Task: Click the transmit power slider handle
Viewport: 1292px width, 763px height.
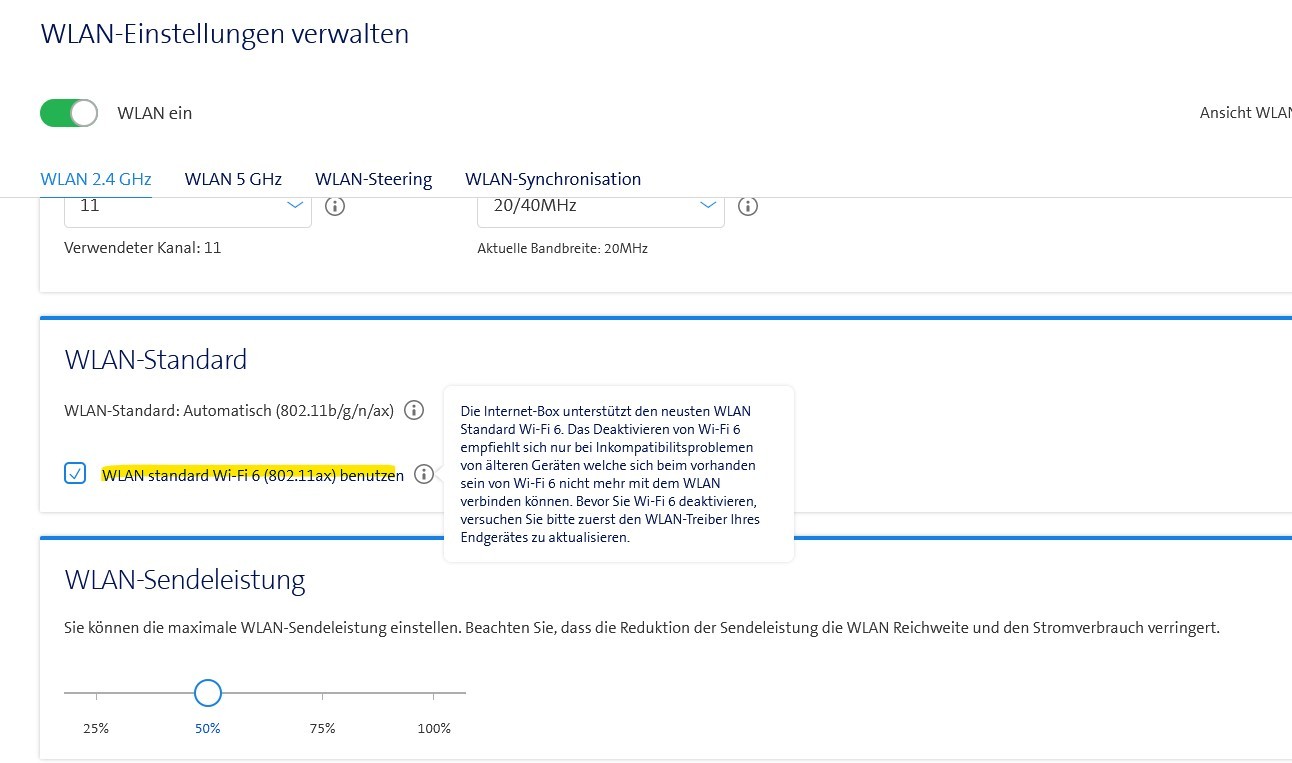Action: pyautogui.click(x=208, y=692)
